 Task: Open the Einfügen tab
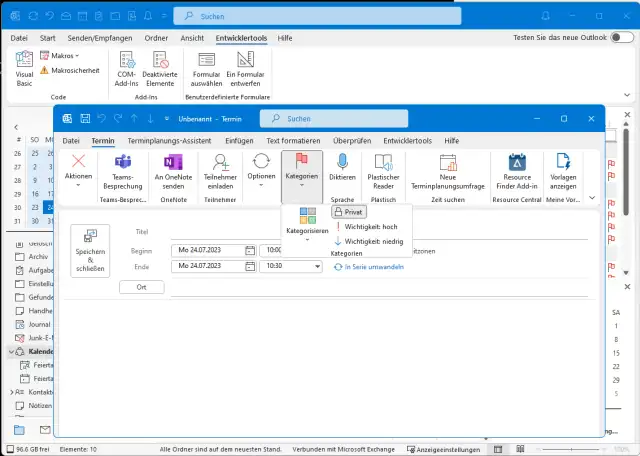click(239, 141)
